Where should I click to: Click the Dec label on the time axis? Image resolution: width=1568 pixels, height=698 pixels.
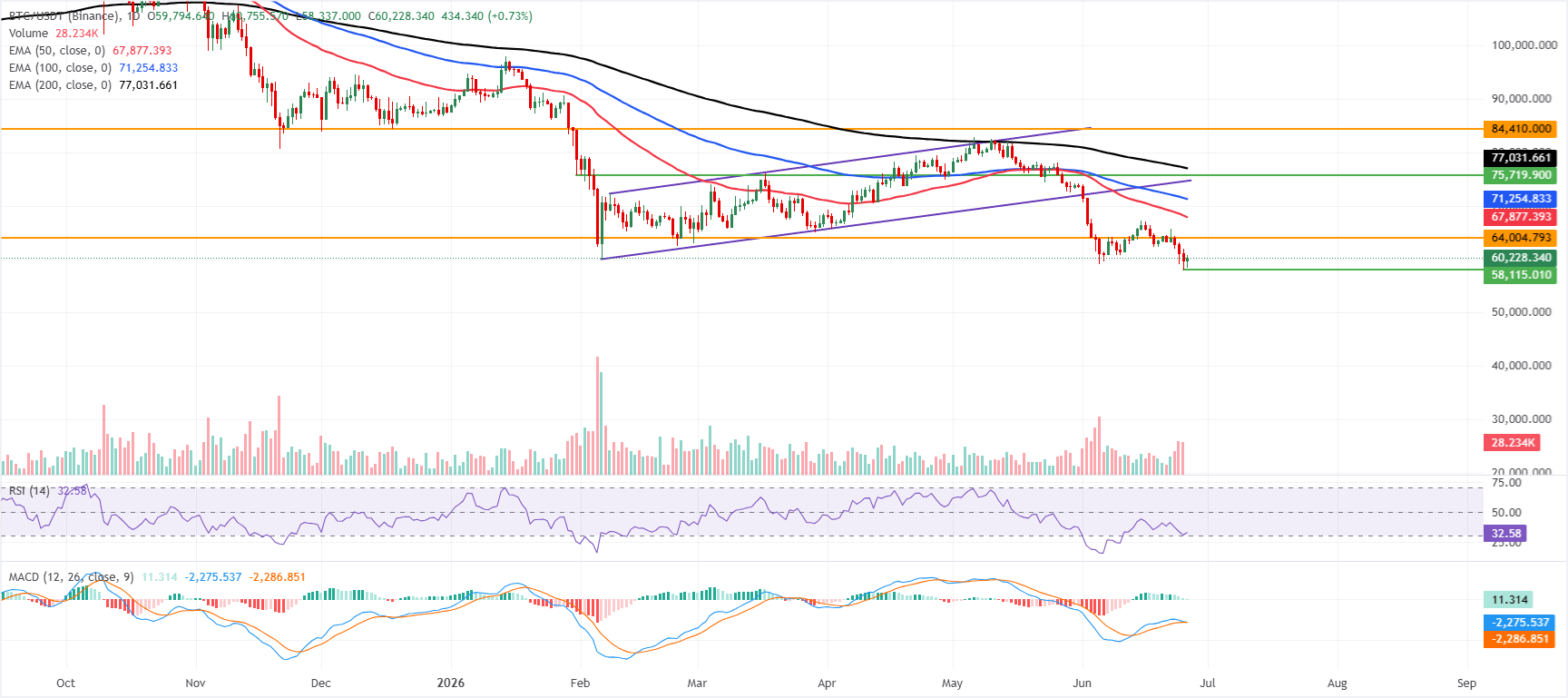(320, 683)
